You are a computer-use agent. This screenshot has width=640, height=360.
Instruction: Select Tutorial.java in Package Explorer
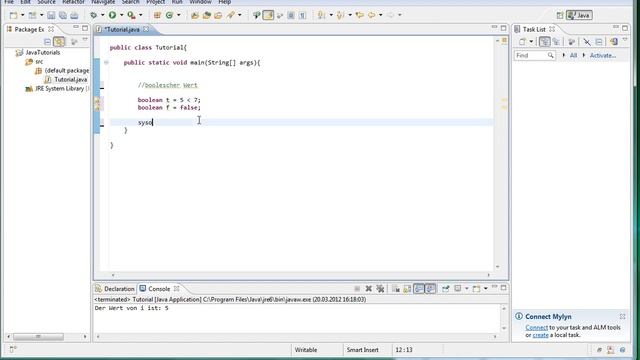click(70, 80)
